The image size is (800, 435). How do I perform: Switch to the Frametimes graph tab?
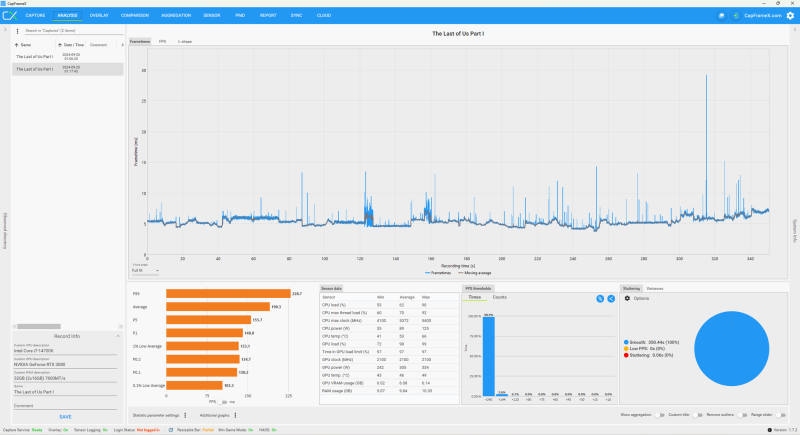click(x=140, y=41)
